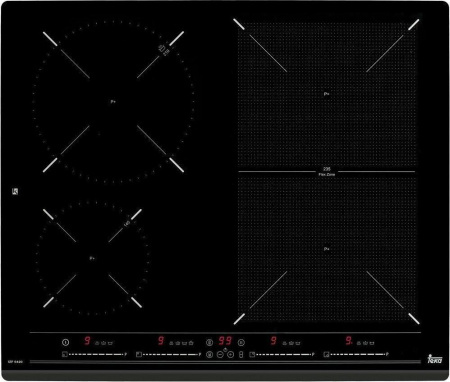This screenshot has width=450, height=382.
Task: Select the rear-left zone indicator icon
Action: pos(139,355)
